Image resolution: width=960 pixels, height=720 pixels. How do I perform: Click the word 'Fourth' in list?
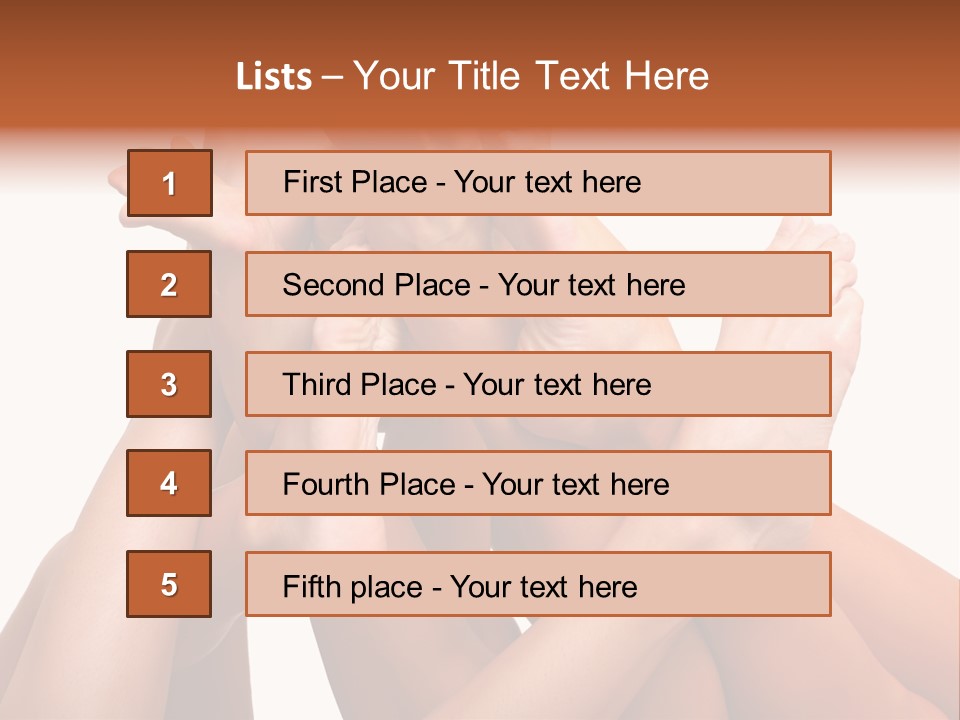321,484
